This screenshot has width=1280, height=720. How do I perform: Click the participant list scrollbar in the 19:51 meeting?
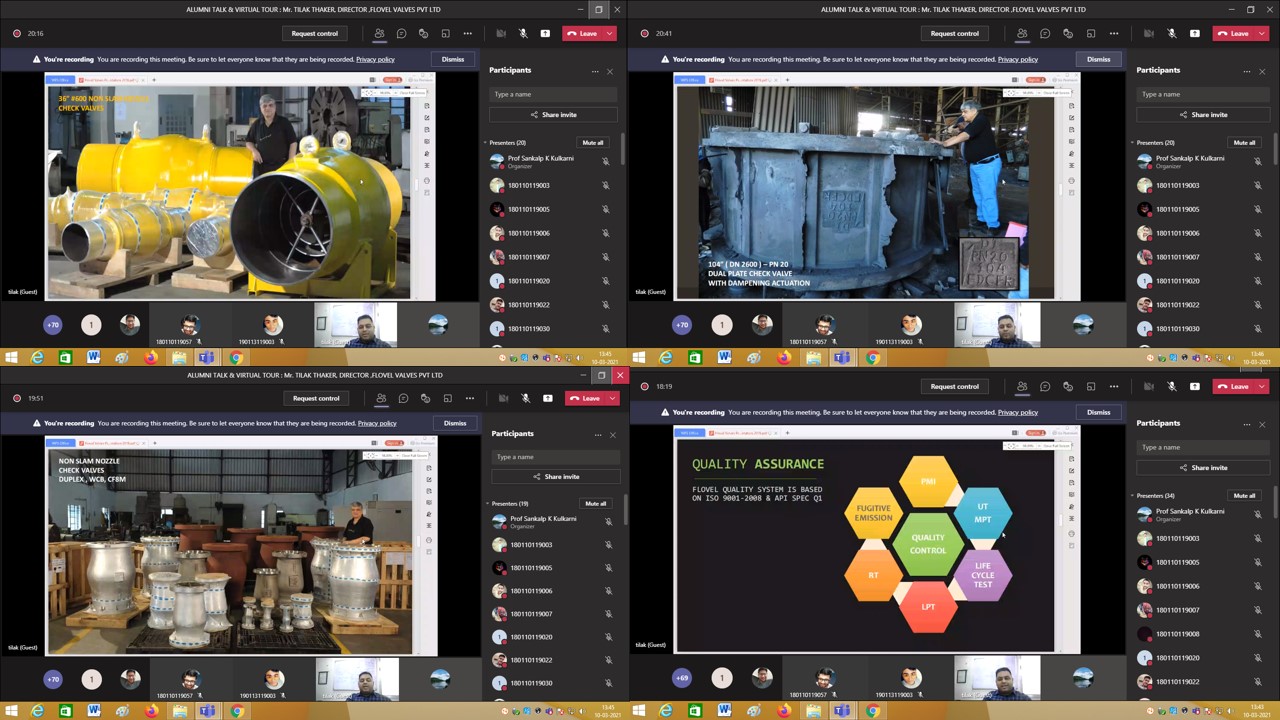[625, 510]
